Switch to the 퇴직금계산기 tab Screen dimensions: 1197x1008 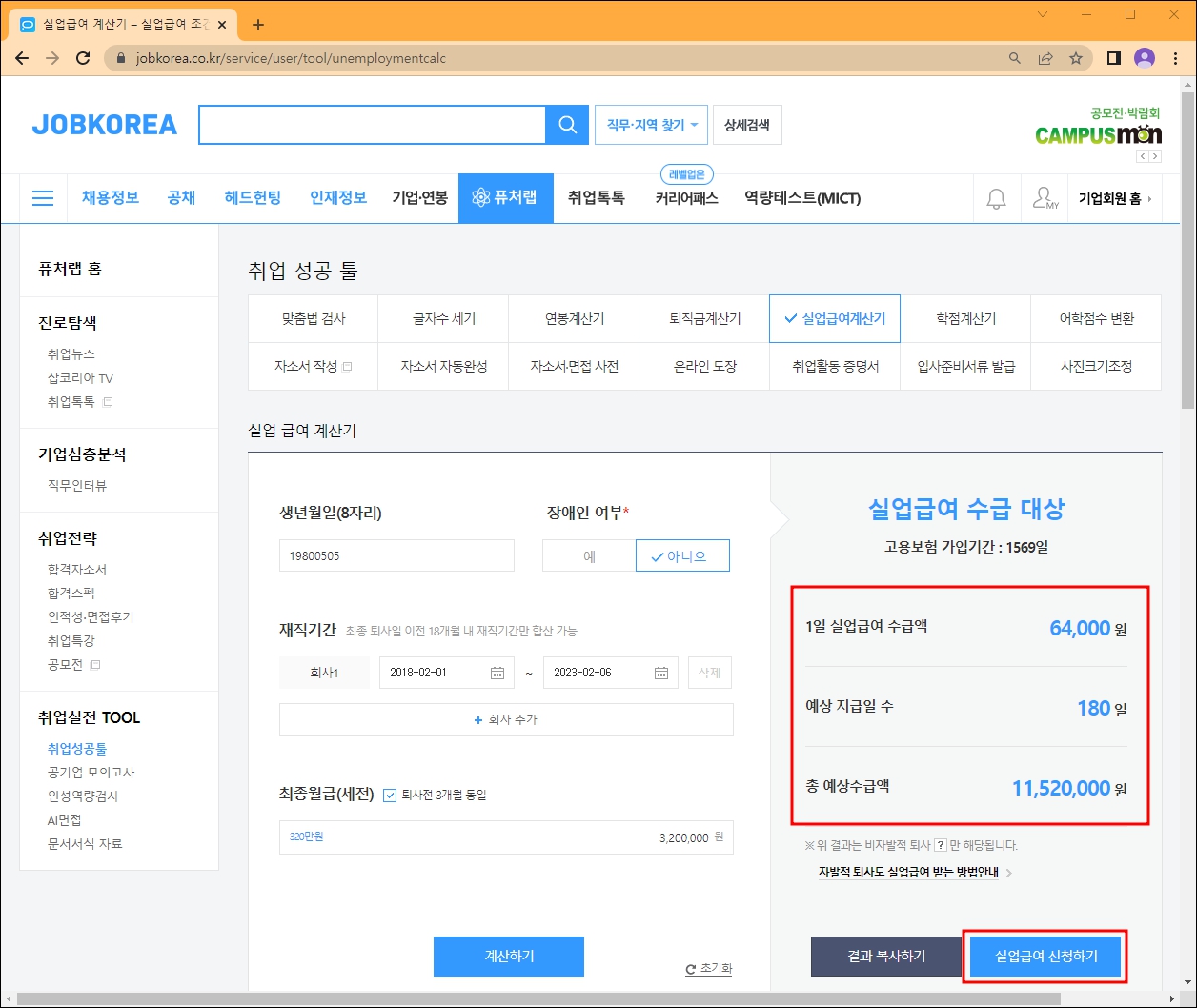(x=703, y=318)
